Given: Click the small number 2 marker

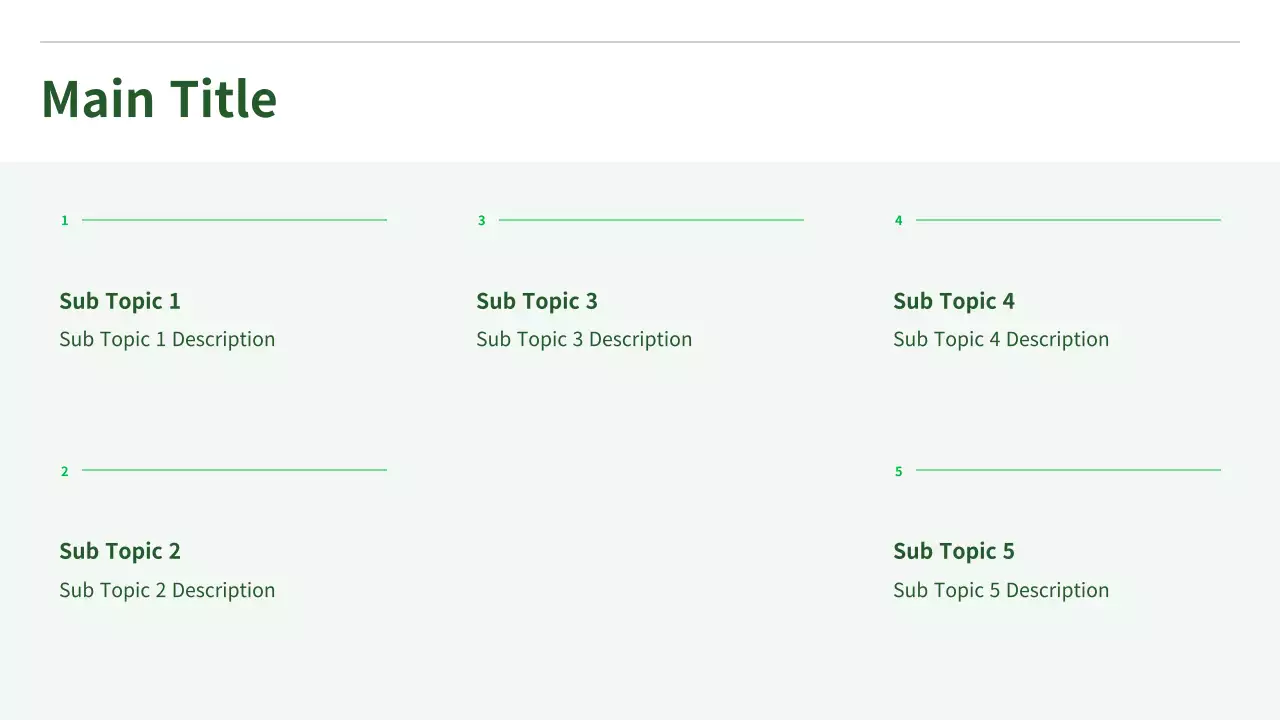Looking at the screenshot, I should [65, 472].
